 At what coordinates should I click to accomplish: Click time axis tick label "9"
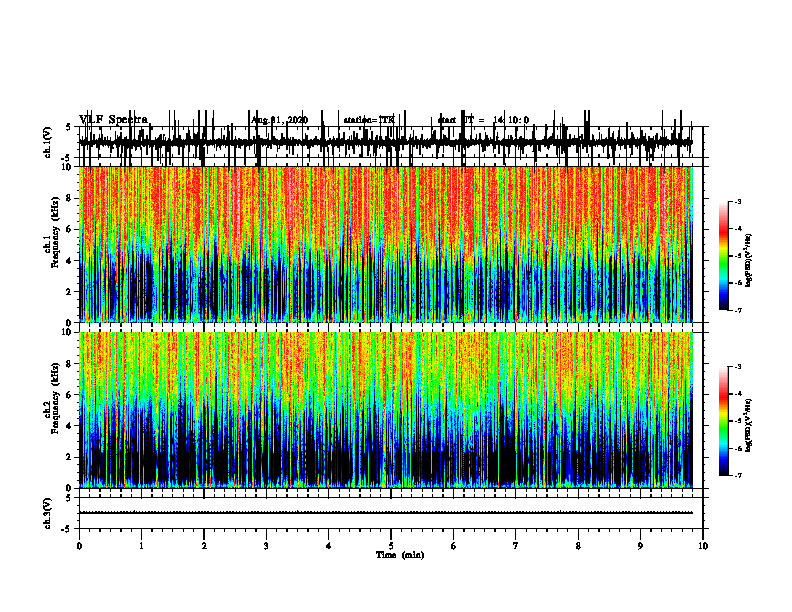pyautogui.click(x=640, y=546)
